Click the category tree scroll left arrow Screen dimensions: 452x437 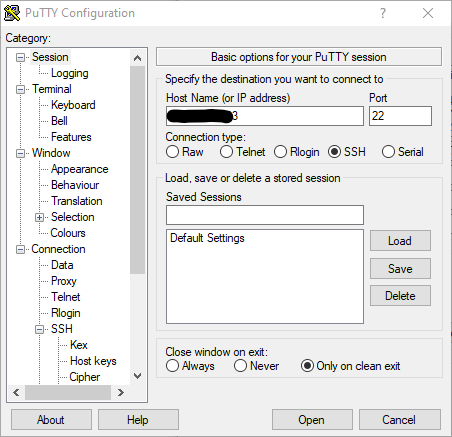point(16,392)
